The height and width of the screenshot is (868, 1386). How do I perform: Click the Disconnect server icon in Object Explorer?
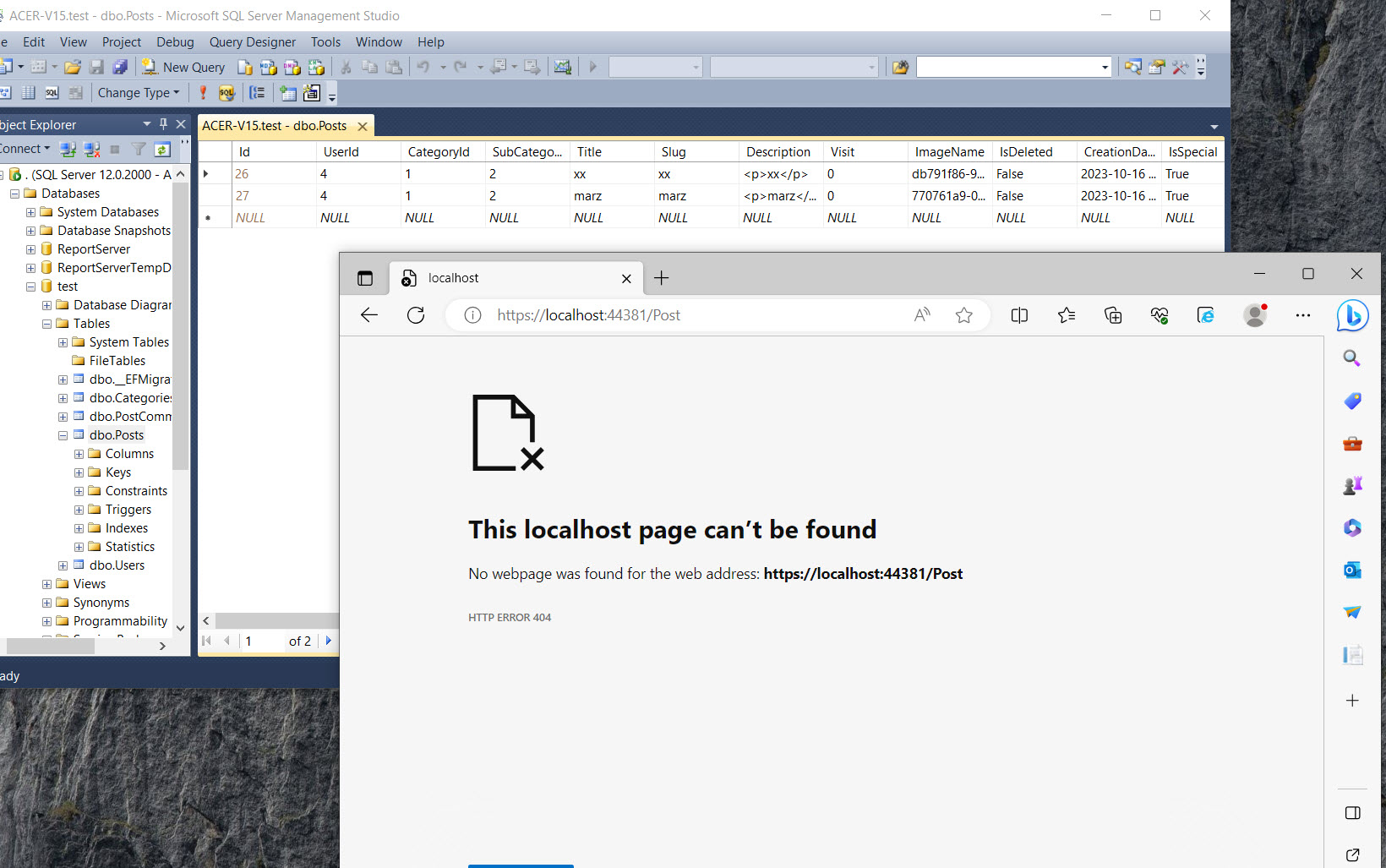click(91, 150)
